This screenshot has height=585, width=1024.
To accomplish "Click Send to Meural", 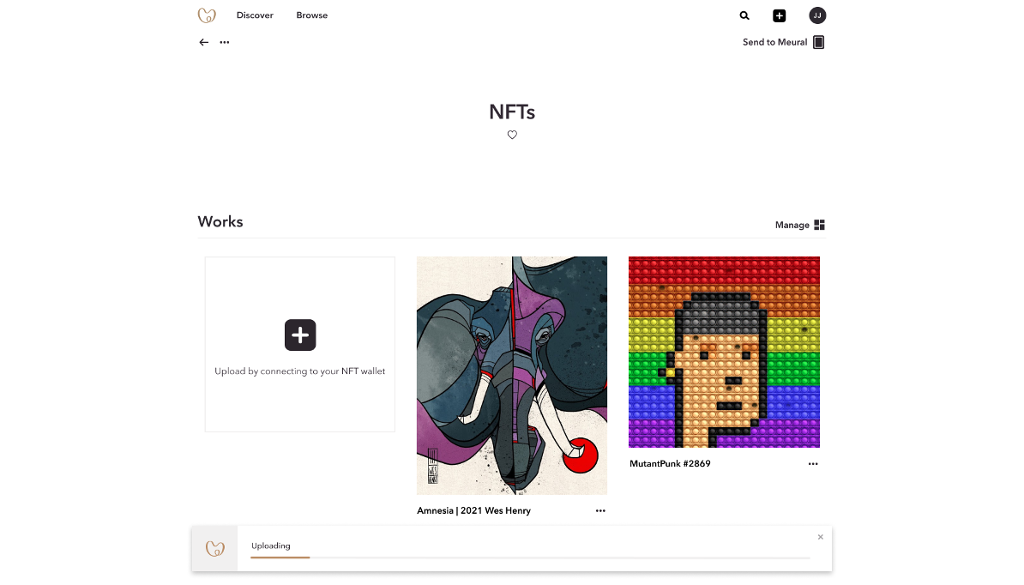I will point(774,42).
